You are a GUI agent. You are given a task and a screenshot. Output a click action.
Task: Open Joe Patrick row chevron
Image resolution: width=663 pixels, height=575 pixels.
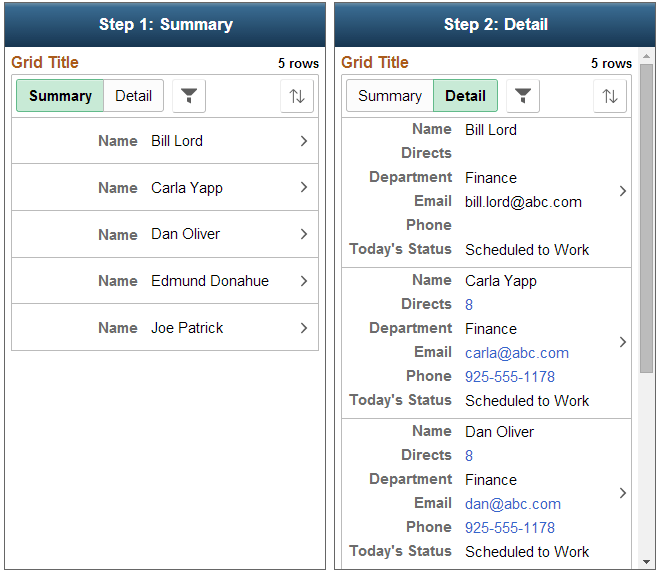click(x=304, y=328)
